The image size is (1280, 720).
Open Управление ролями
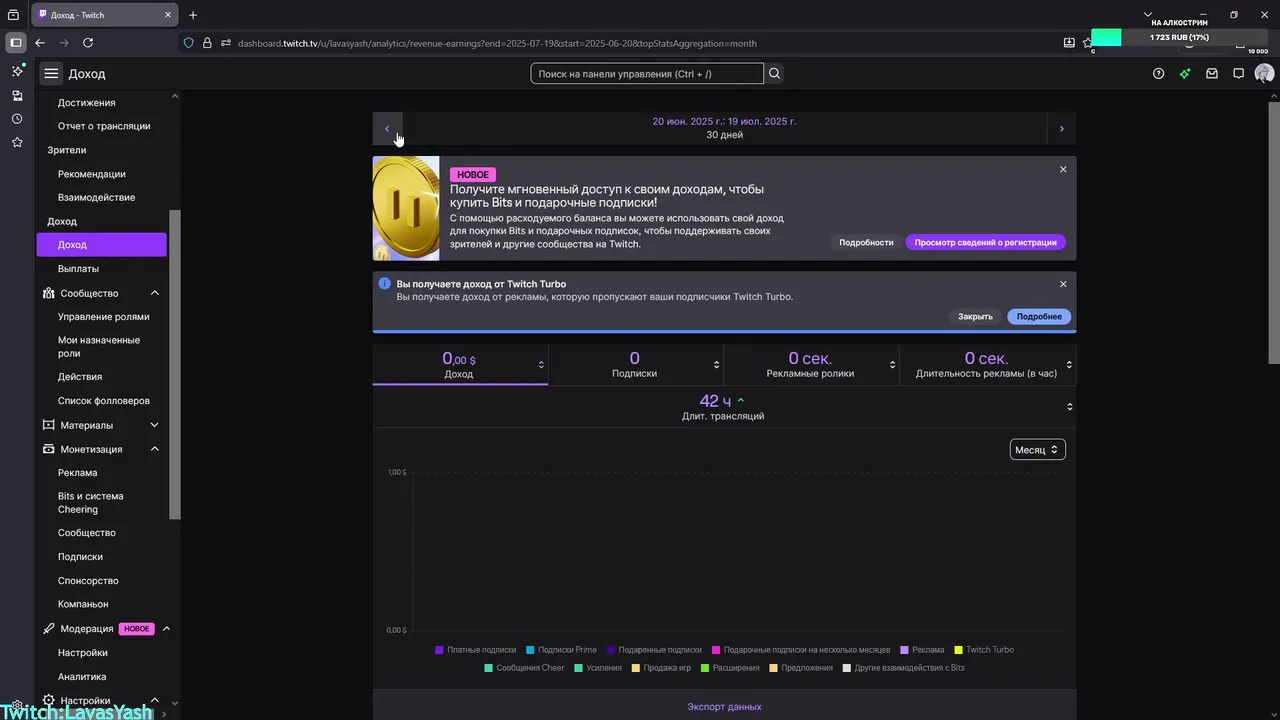[103, 317]
